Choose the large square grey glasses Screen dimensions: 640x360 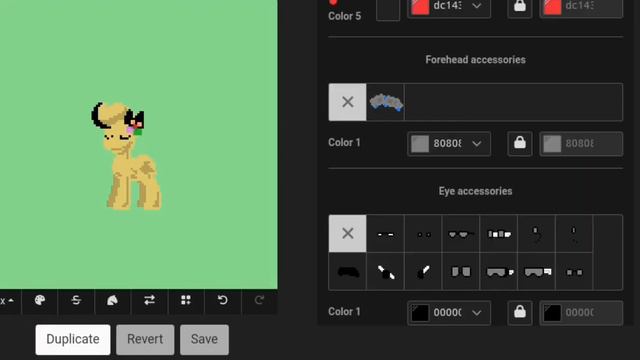tap(461, 271)
